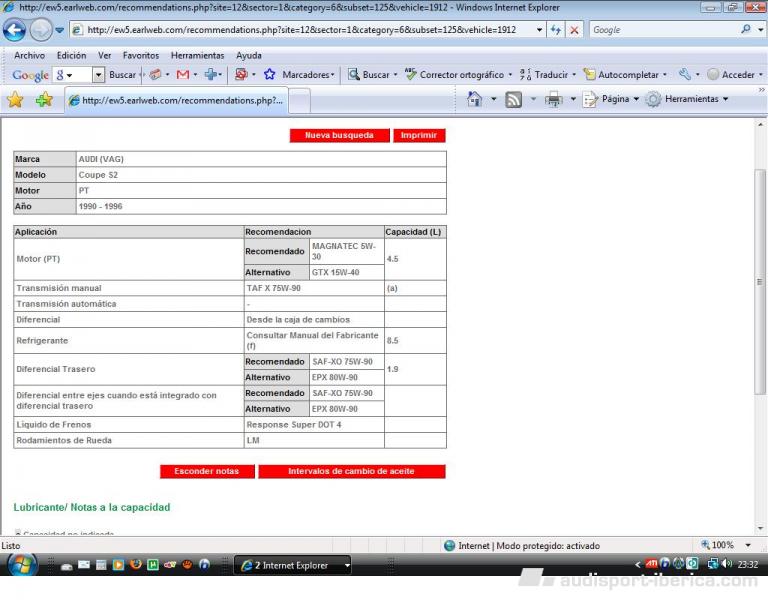
Task: Click the Gmail M icon on toolbar
Action: pos(183,75)
